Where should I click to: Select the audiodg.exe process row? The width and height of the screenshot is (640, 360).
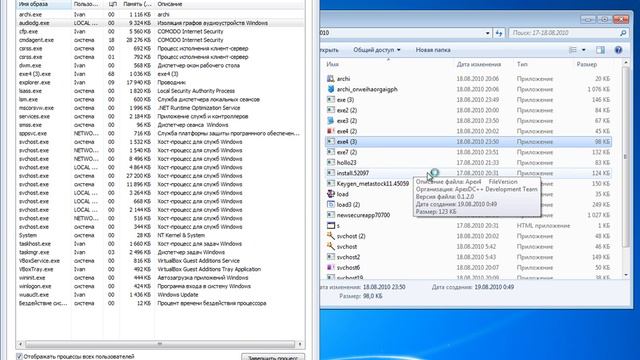[x=160, y=23]
